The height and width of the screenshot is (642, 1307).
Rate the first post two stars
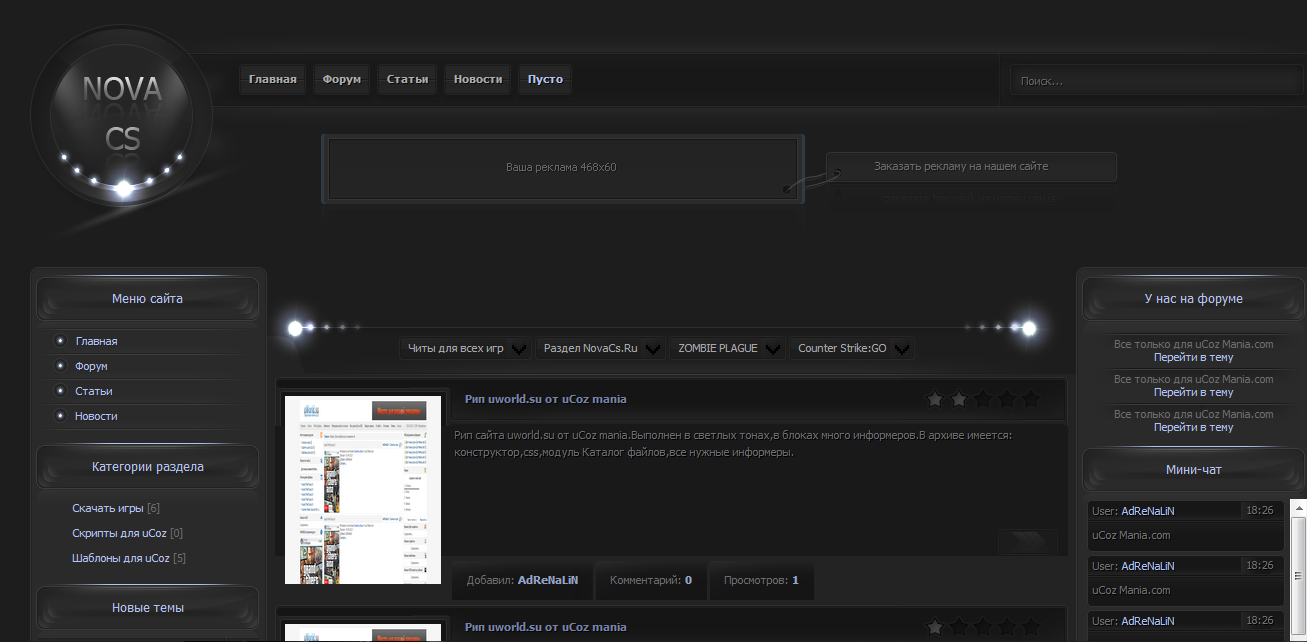959,399
